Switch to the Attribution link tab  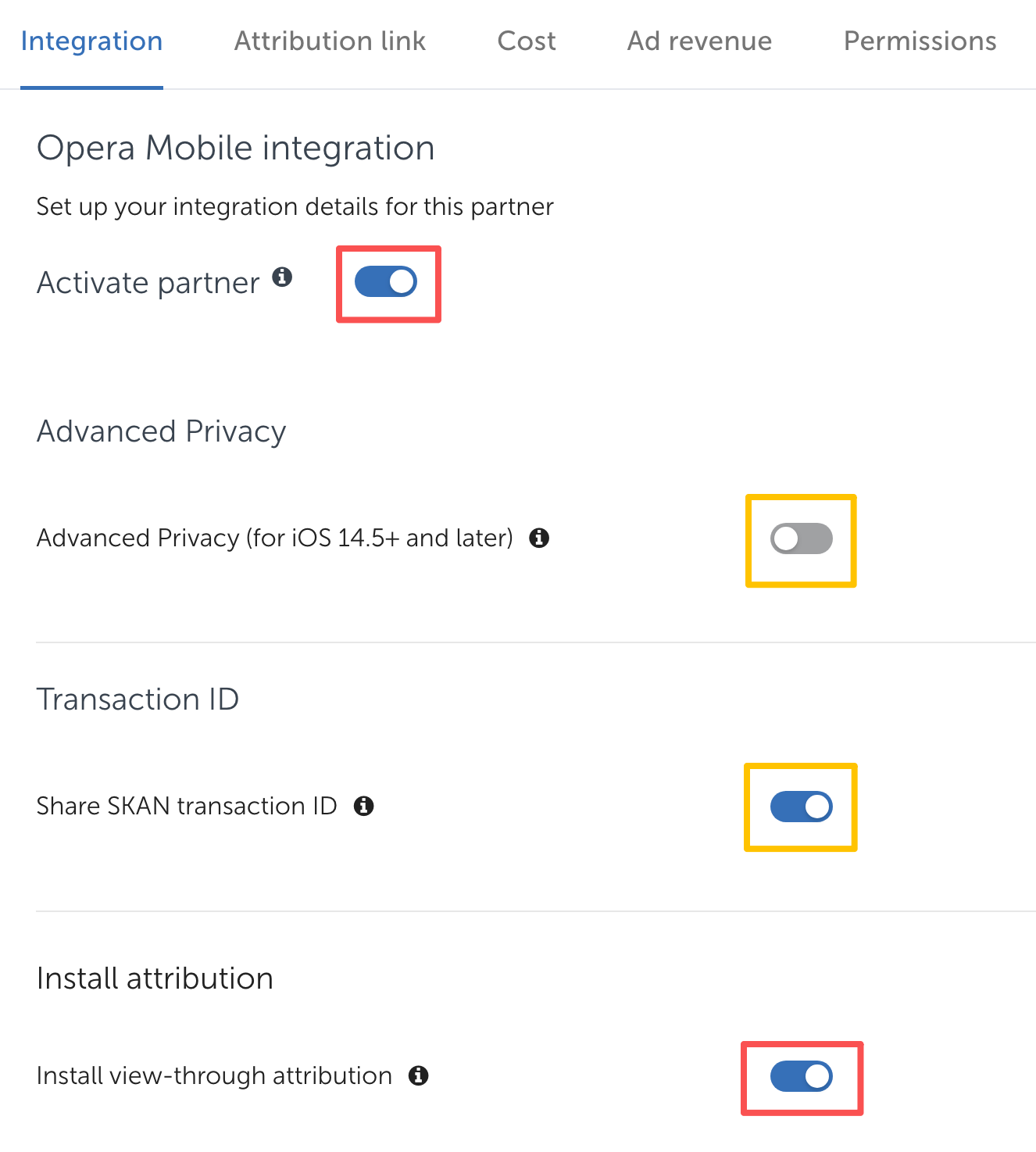pos(330,41)
